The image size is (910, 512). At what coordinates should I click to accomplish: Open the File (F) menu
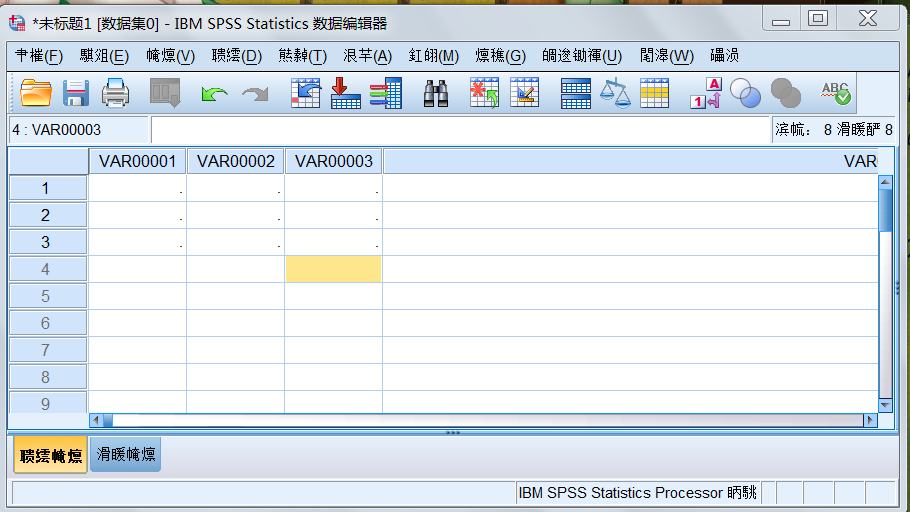pyautogui.click(x=39, y=56)
